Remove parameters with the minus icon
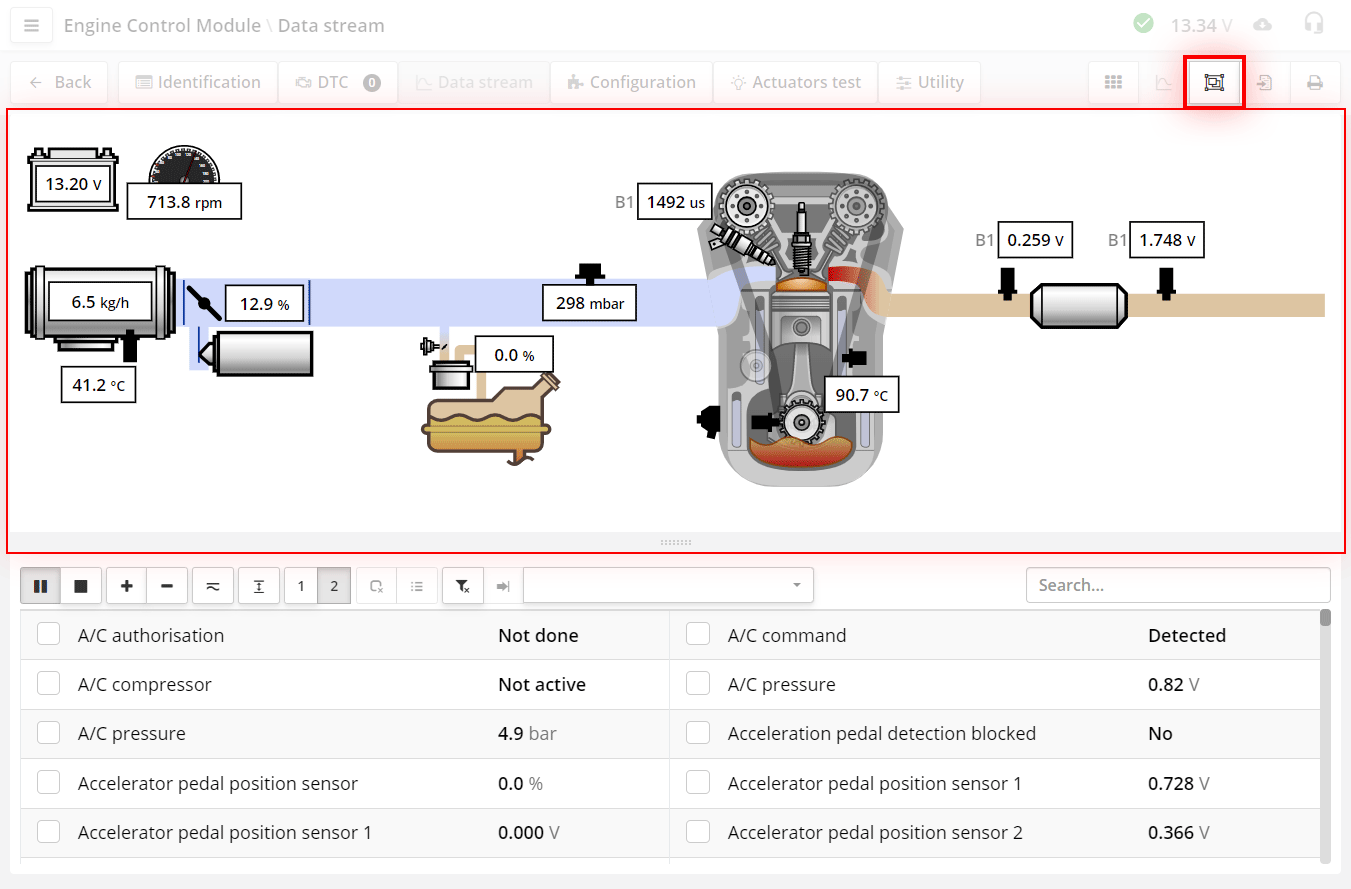1351x889 pixels. click(167, 585)
